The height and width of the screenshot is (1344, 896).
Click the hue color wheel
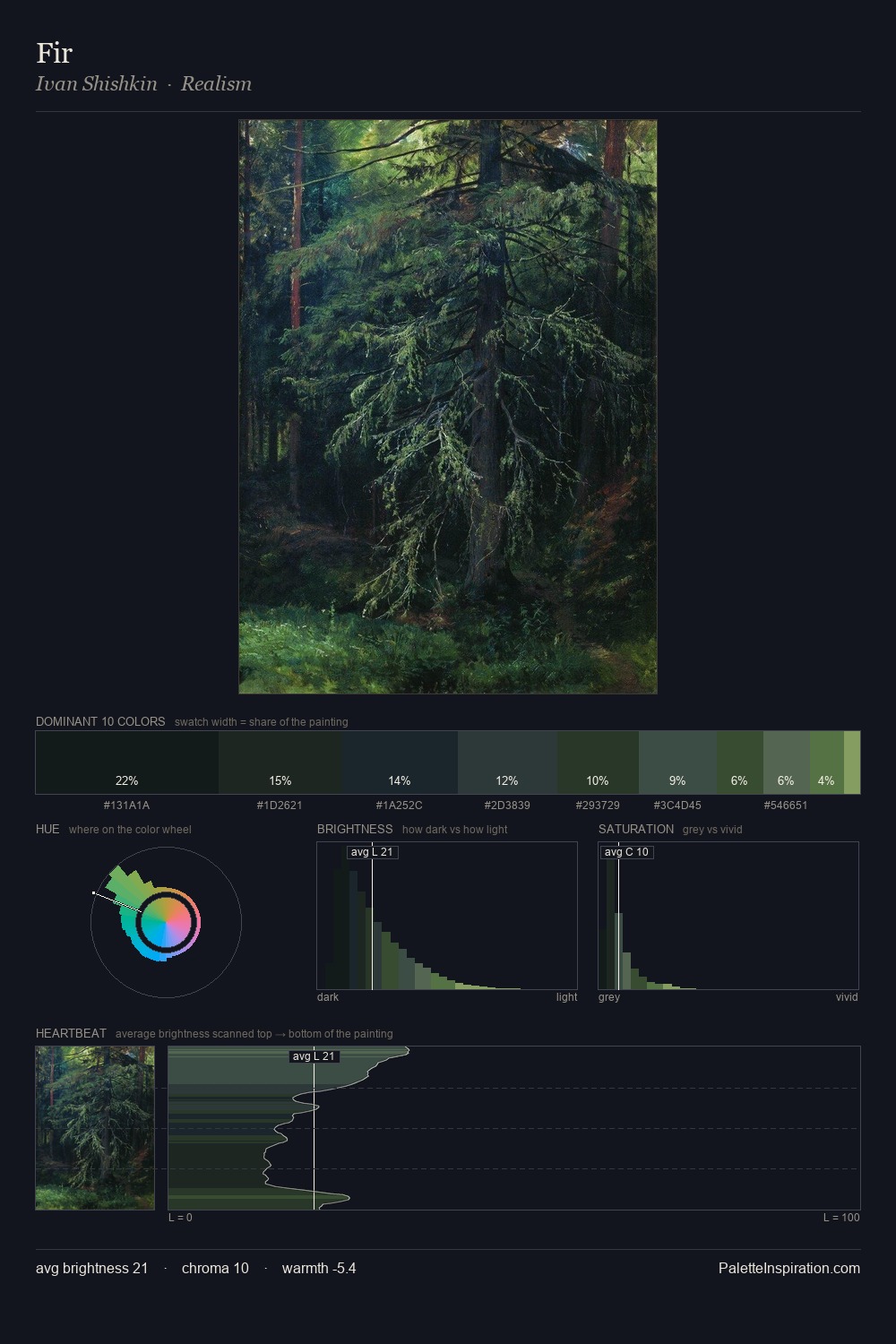pos(167,922)
